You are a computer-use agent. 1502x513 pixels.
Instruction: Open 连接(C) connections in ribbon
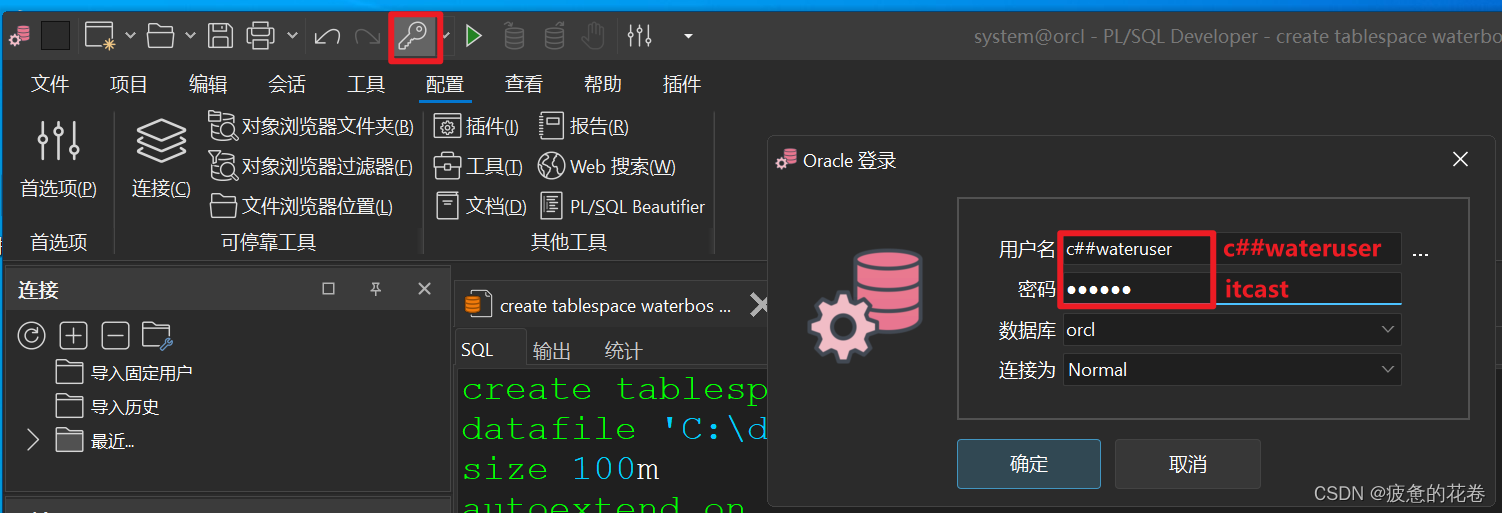point(161,158)
